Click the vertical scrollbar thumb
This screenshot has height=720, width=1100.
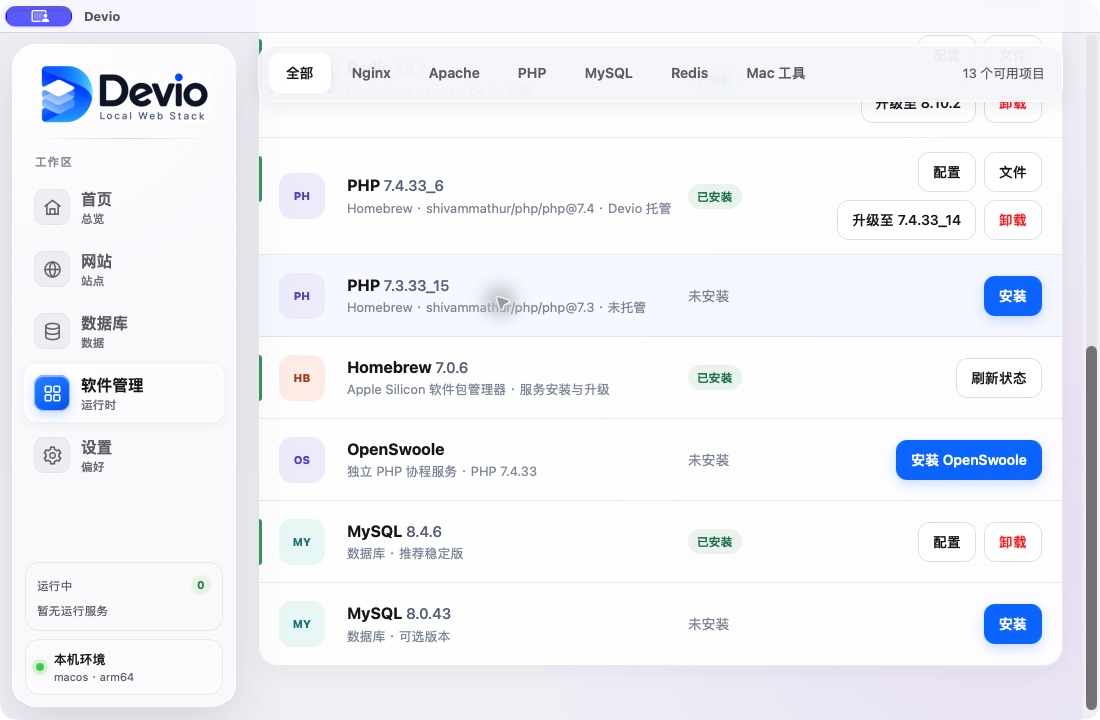click(x=1090, y=528)
